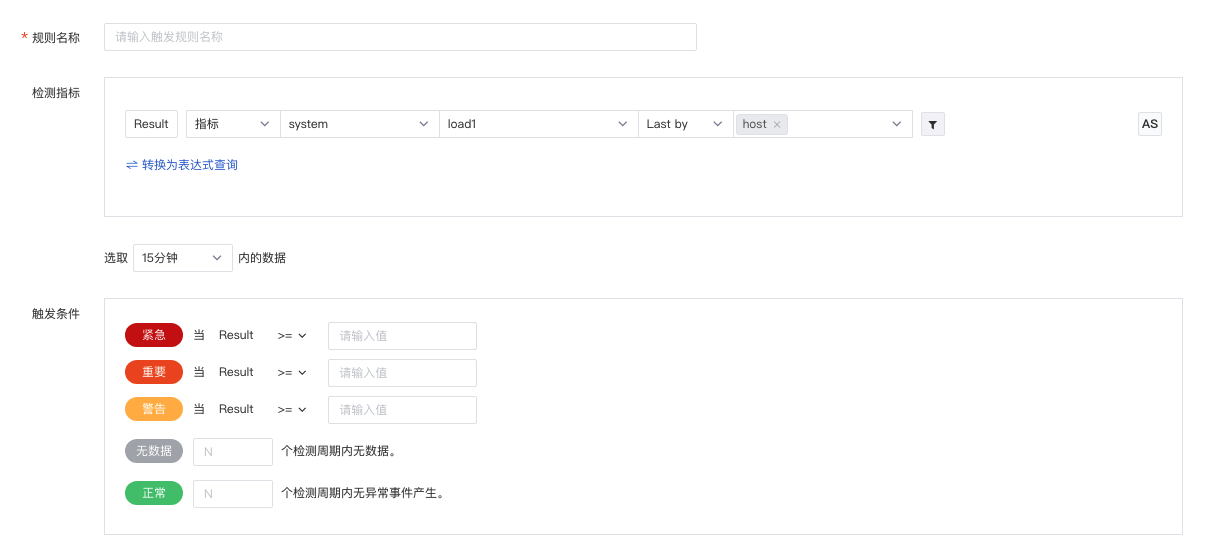
Task: Click the 无数据 N input field
Action: [233, 452]
